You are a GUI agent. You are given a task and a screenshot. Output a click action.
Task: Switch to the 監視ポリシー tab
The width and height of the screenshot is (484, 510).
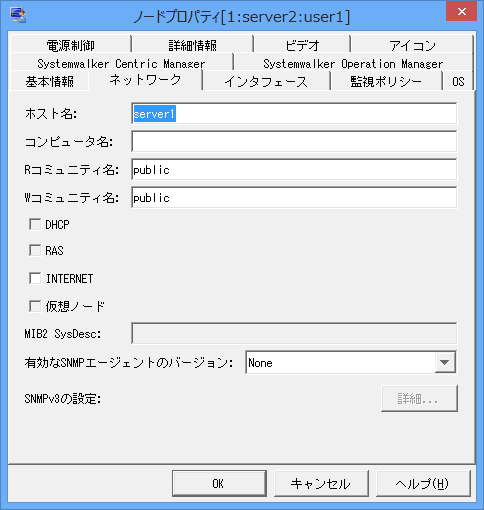[x=386, y=81]
